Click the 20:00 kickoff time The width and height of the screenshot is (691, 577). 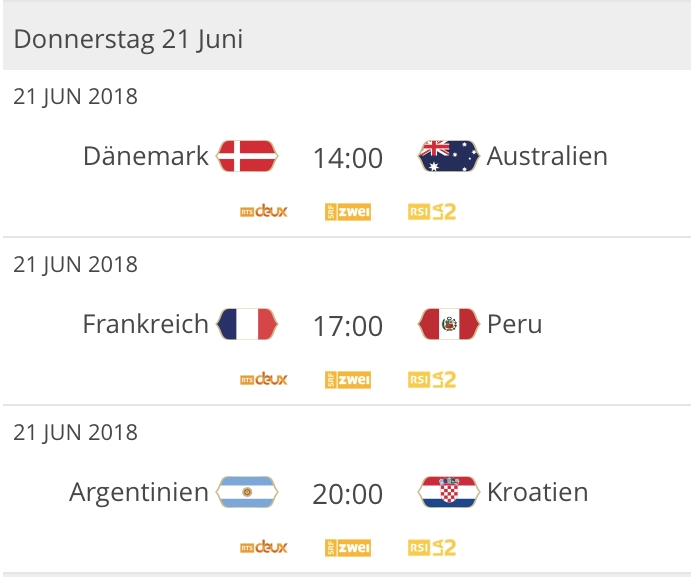click(348, 494)
